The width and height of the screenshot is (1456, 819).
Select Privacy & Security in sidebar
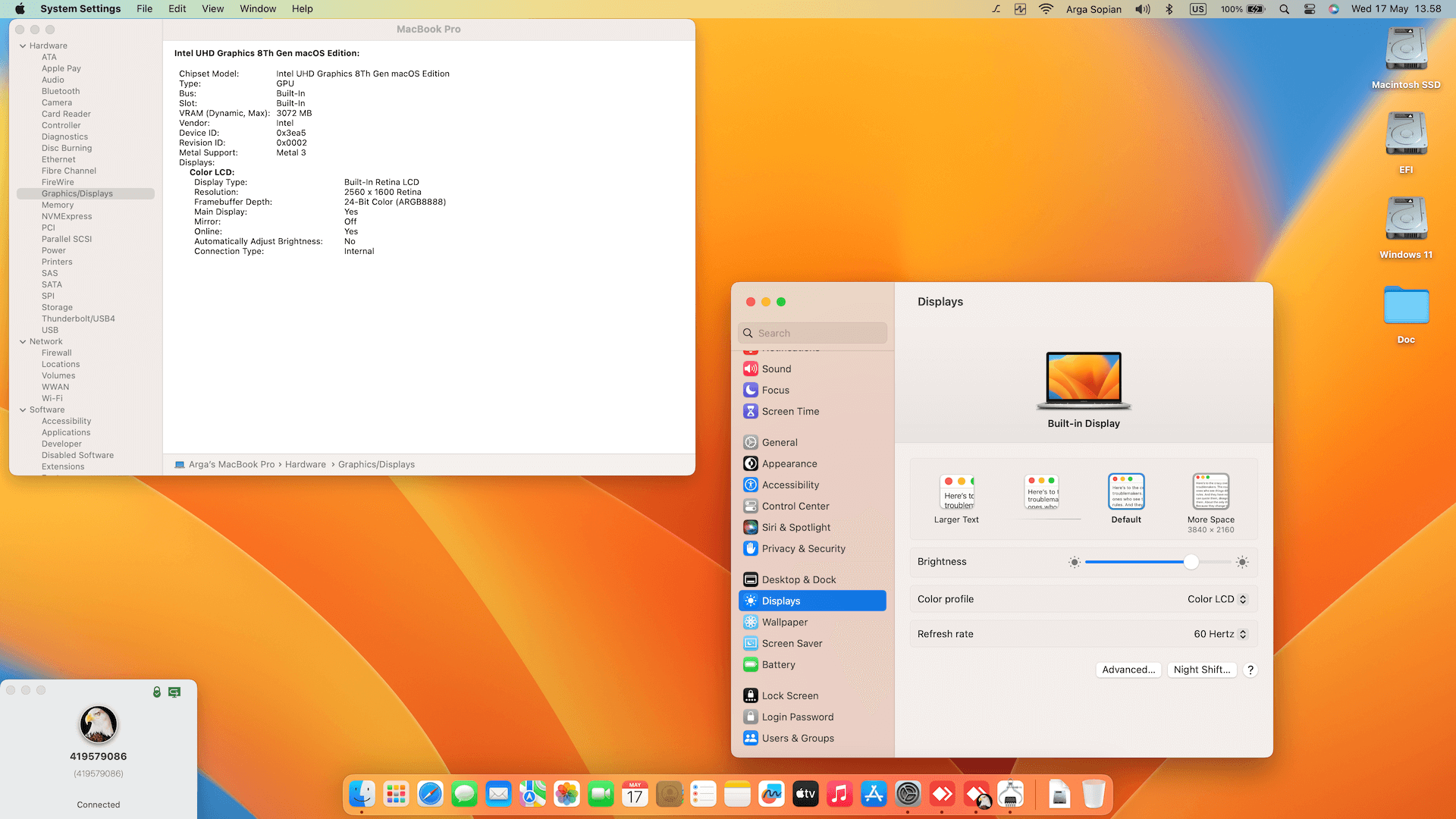(803, 548)
